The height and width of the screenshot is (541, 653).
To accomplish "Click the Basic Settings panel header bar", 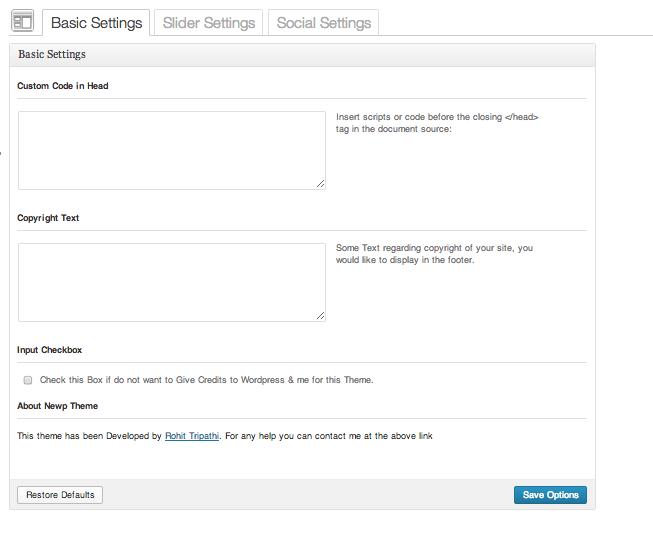I will click(302, 55).
